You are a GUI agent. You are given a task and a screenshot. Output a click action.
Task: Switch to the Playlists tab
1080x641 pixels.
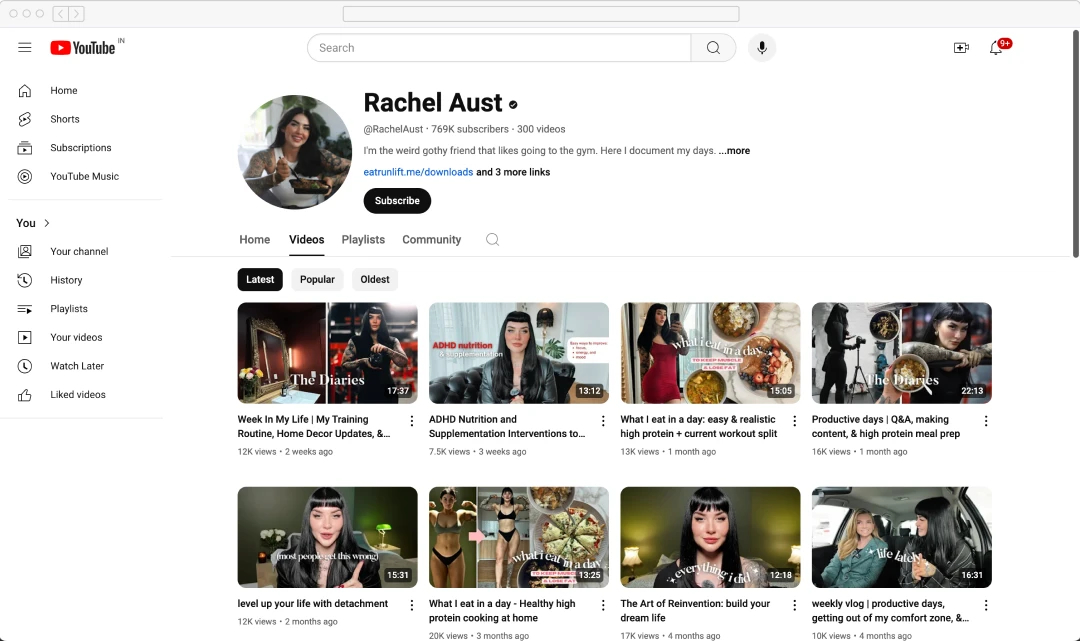pyautogui.click(x=363, y=239)
